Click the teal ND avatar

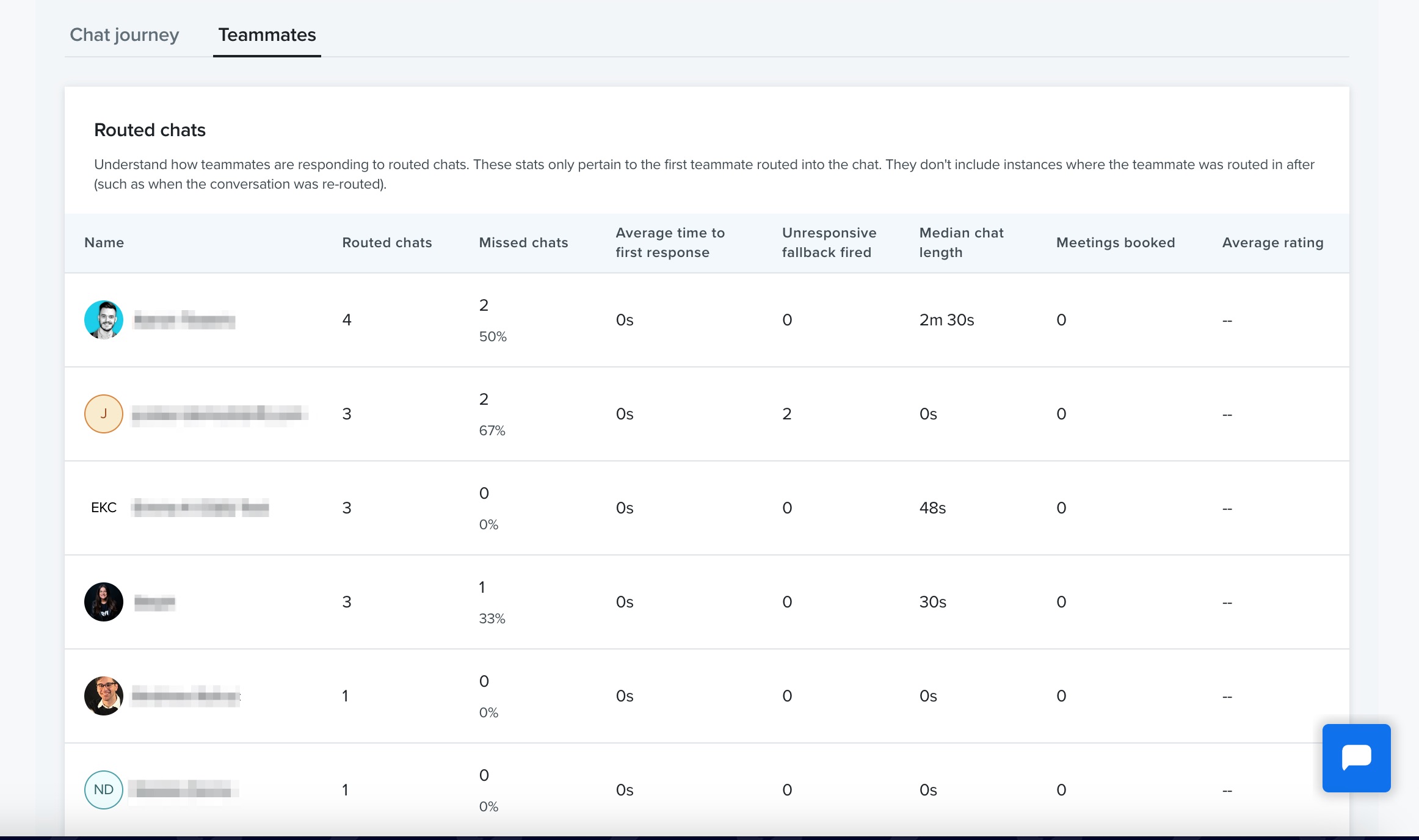tap(104, 790)
